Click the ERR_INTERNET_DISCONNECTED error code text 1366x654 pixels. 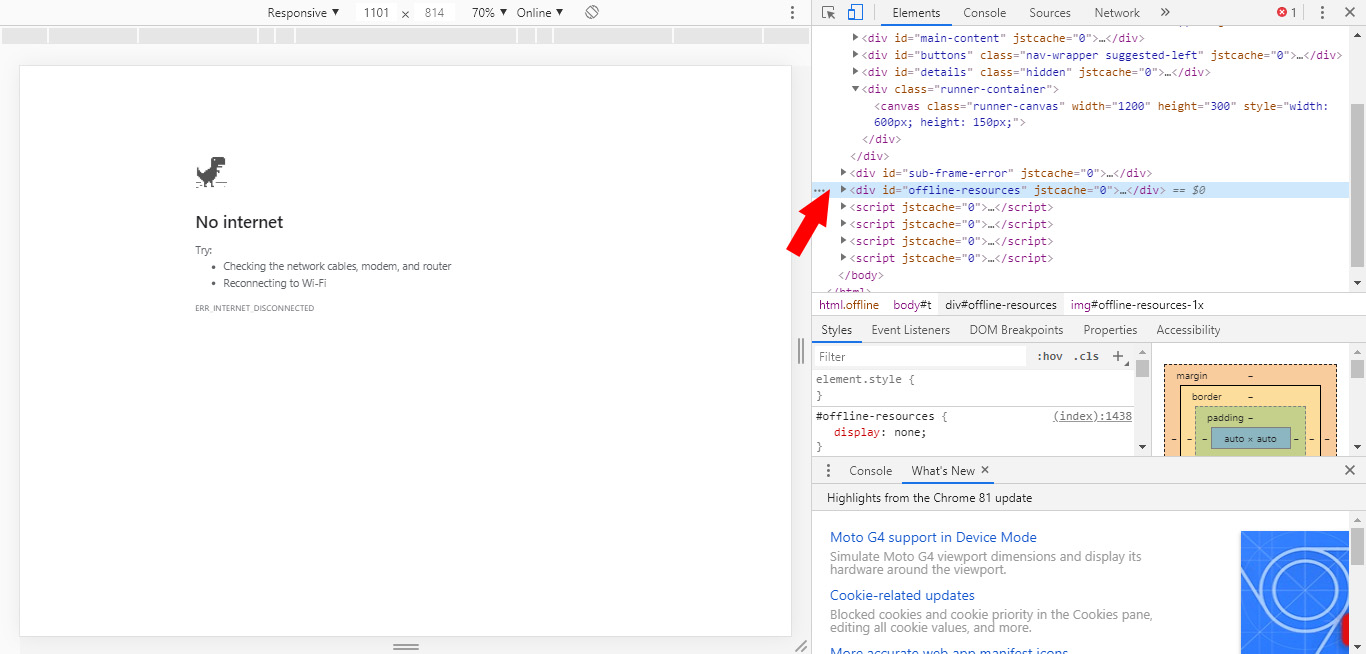click(x=254, y=308)
